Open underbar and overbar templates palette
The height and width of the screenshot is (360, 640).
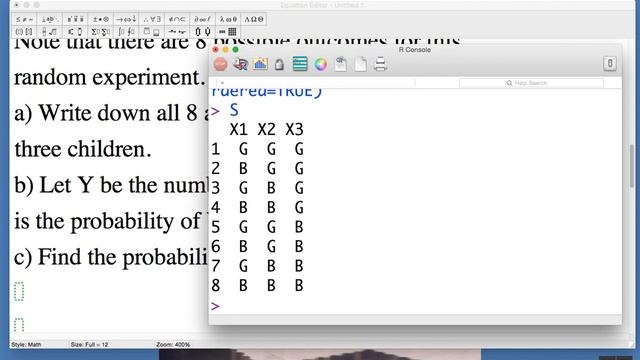click(151, 31)
